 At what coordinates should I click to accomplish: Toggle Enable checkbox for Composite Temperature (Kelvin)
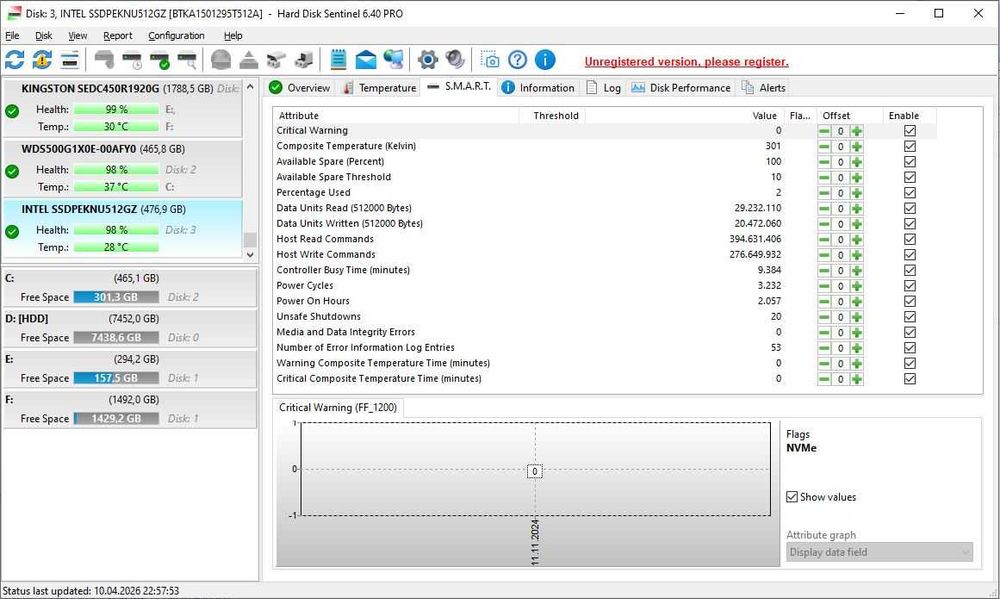(910, 146)
